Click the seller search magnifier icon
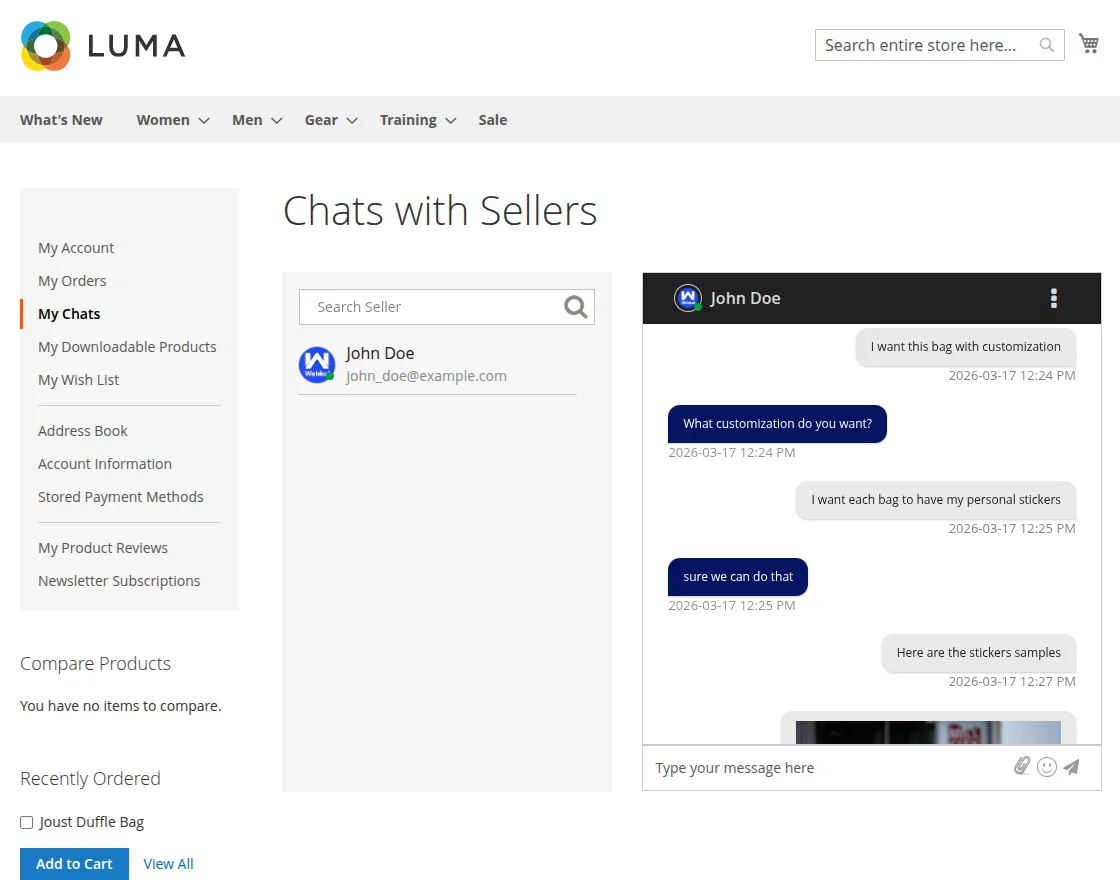This screenshot has height=880, width=1120. tap(575, 307)
